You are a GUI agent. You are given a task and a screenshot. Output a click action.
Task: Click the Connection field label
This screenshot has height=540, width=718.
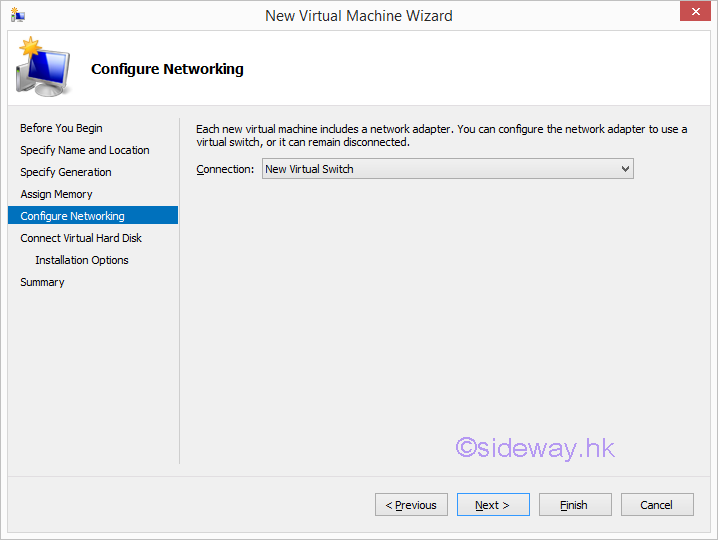click(x=225, y=169)
